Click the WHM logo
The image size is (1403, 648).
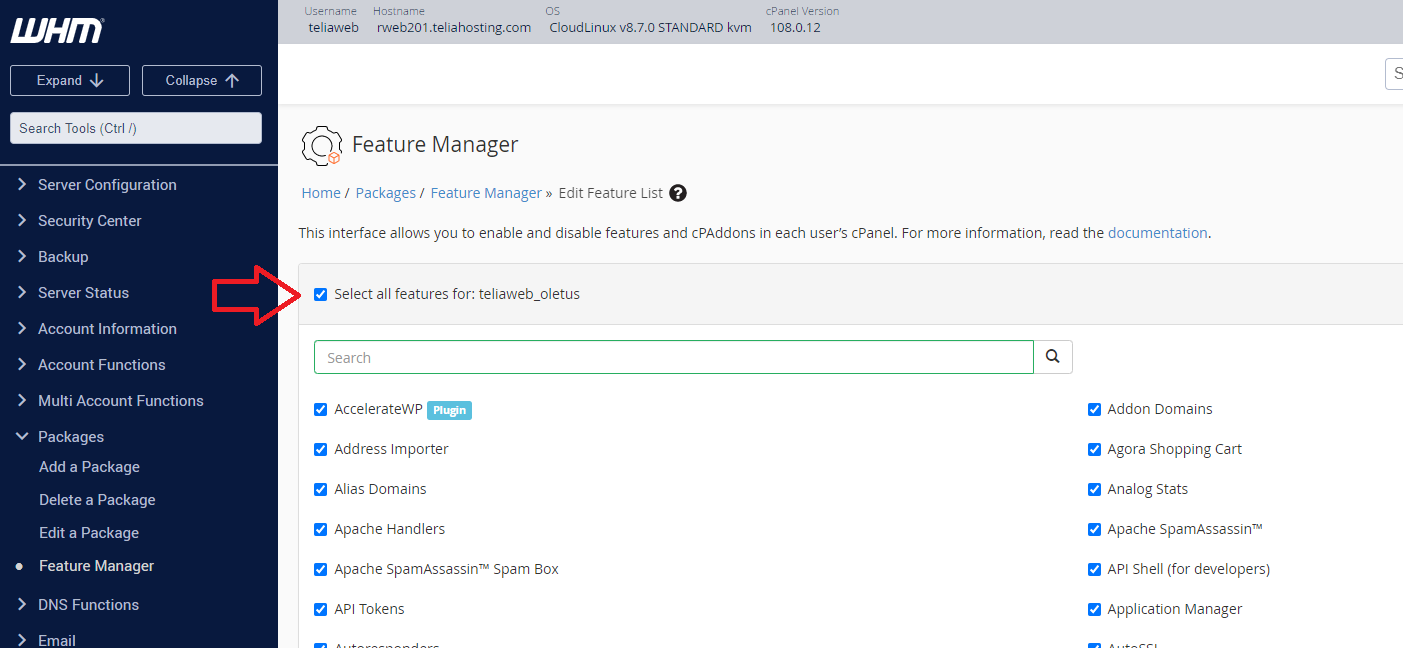click(57, 31)
